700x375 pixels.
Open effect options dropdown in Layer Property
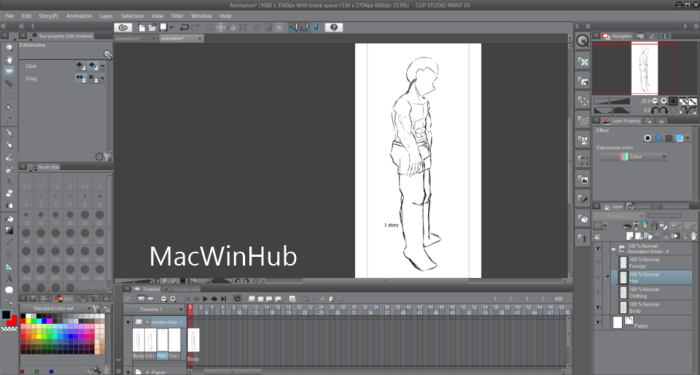click(687, 138)
